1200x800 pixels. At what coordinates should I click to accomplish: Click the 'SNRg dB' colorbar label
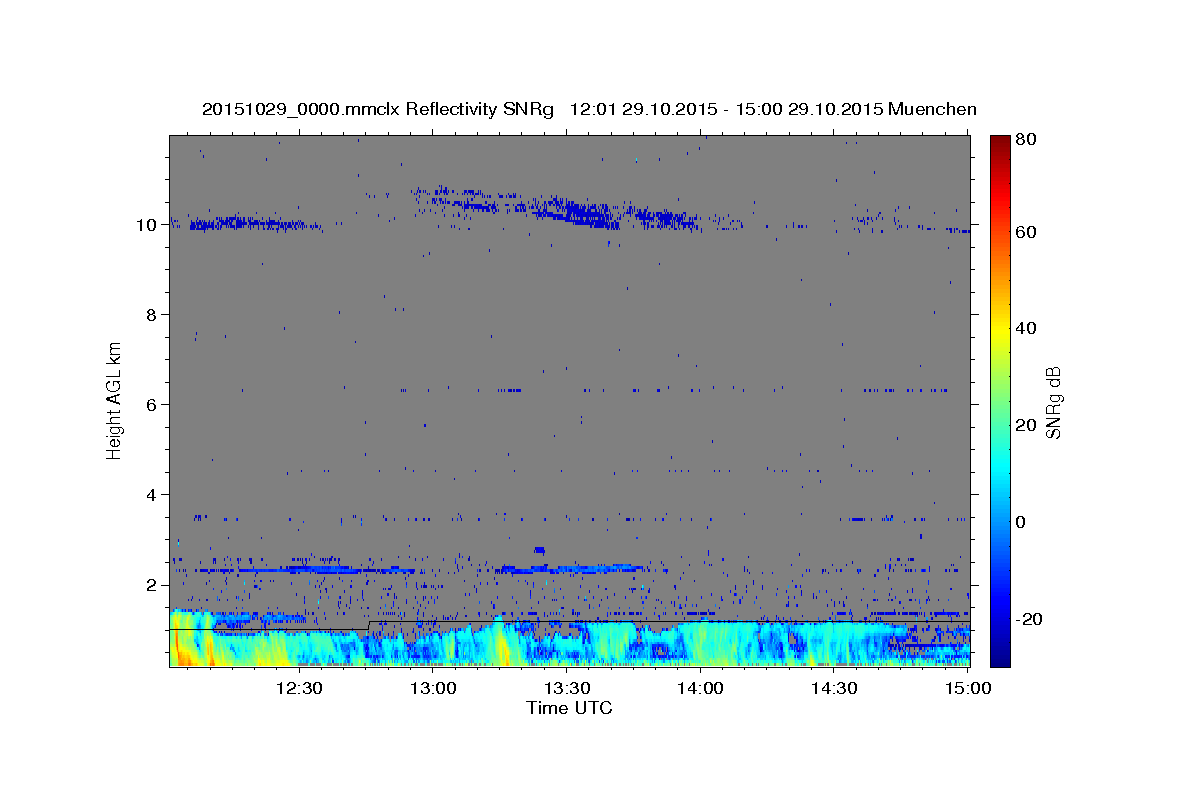(x=1052, y=402)
